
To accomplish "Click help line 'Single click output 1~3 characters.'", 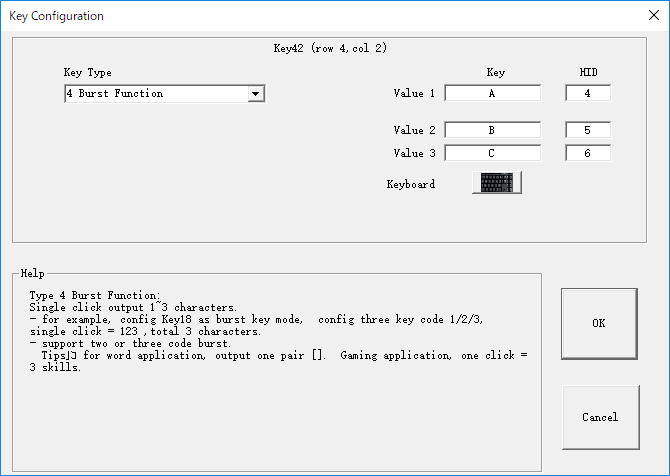I will point(133,307).
